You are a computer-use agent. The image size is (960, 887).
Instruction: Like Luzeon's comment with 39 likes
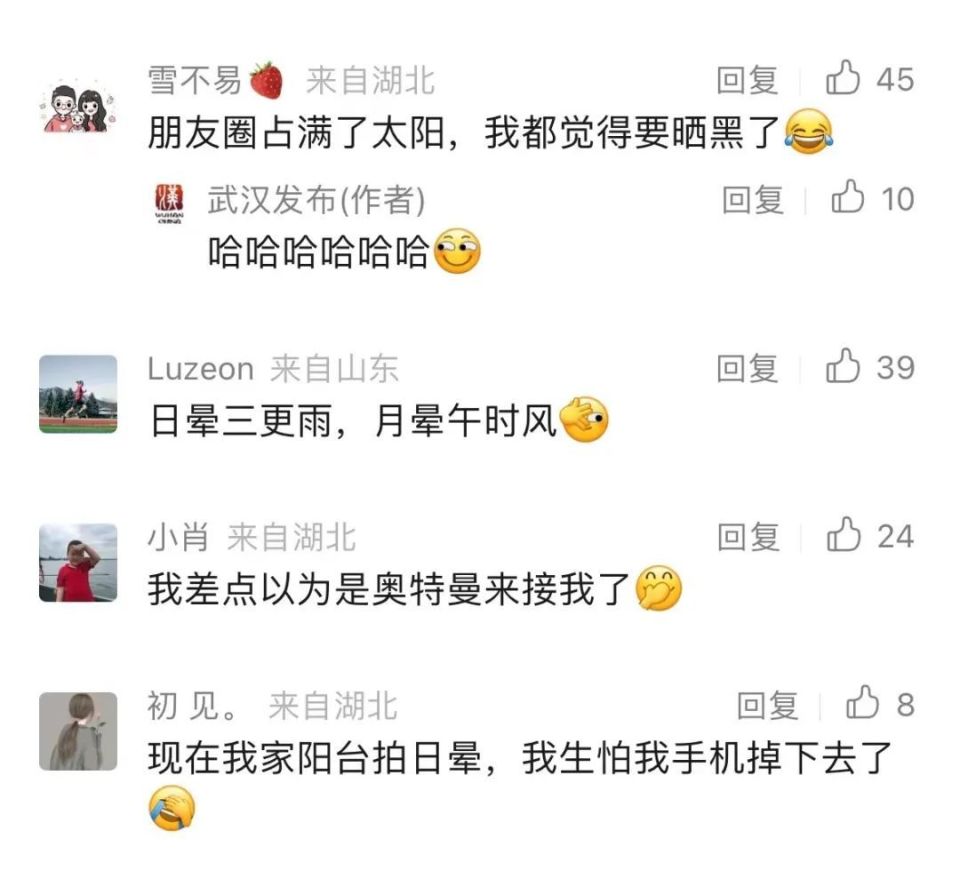(x=843, y=366)
